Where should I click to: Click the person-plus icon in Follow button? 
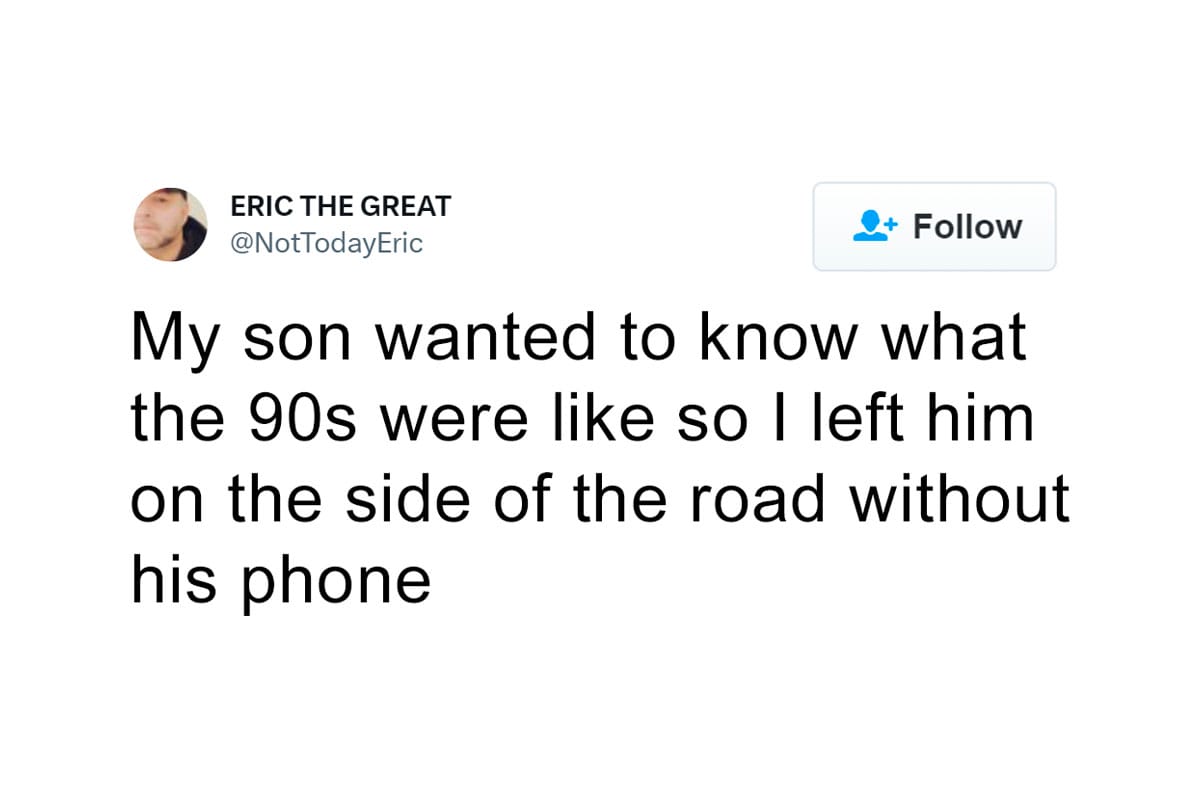[x=873, y=226]
